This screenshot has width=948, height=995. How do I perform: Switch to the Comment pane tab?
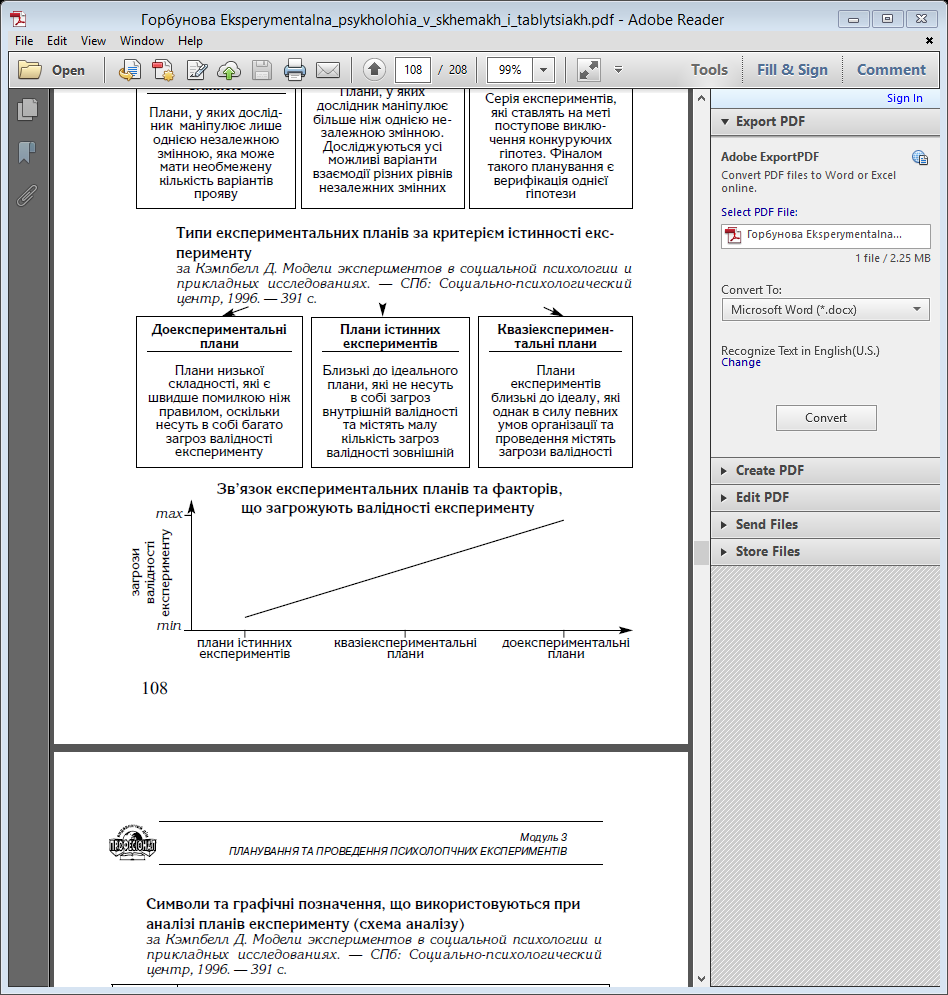point(891,70)
